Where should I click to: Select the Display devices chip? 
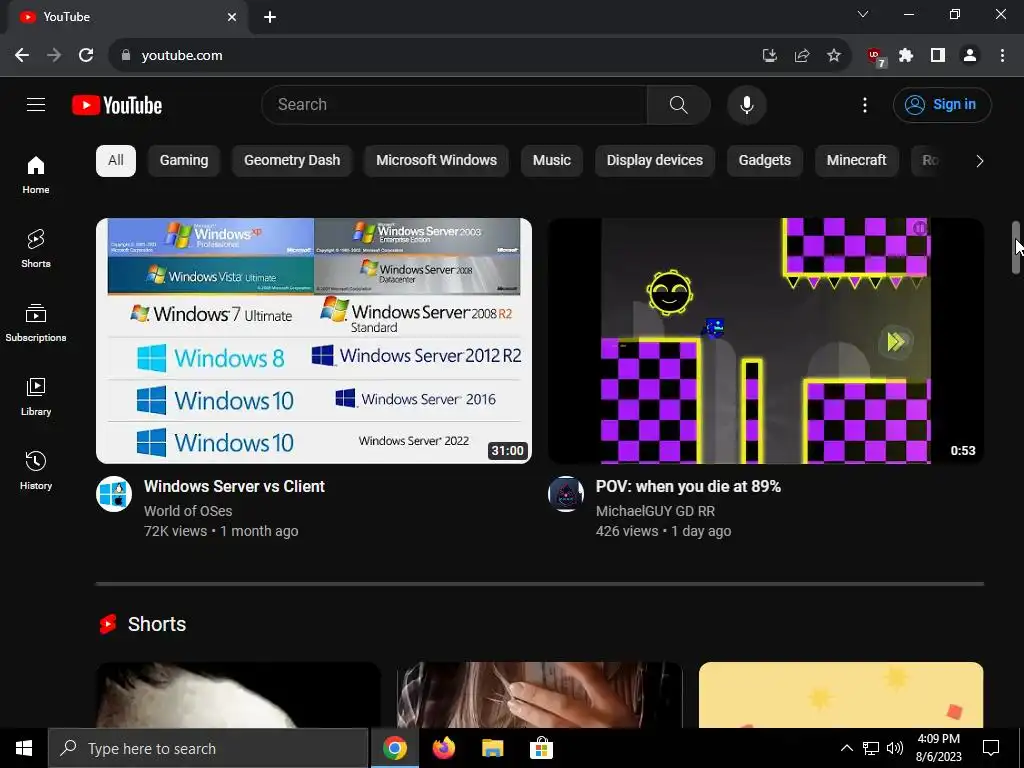(x=655, y=161)
